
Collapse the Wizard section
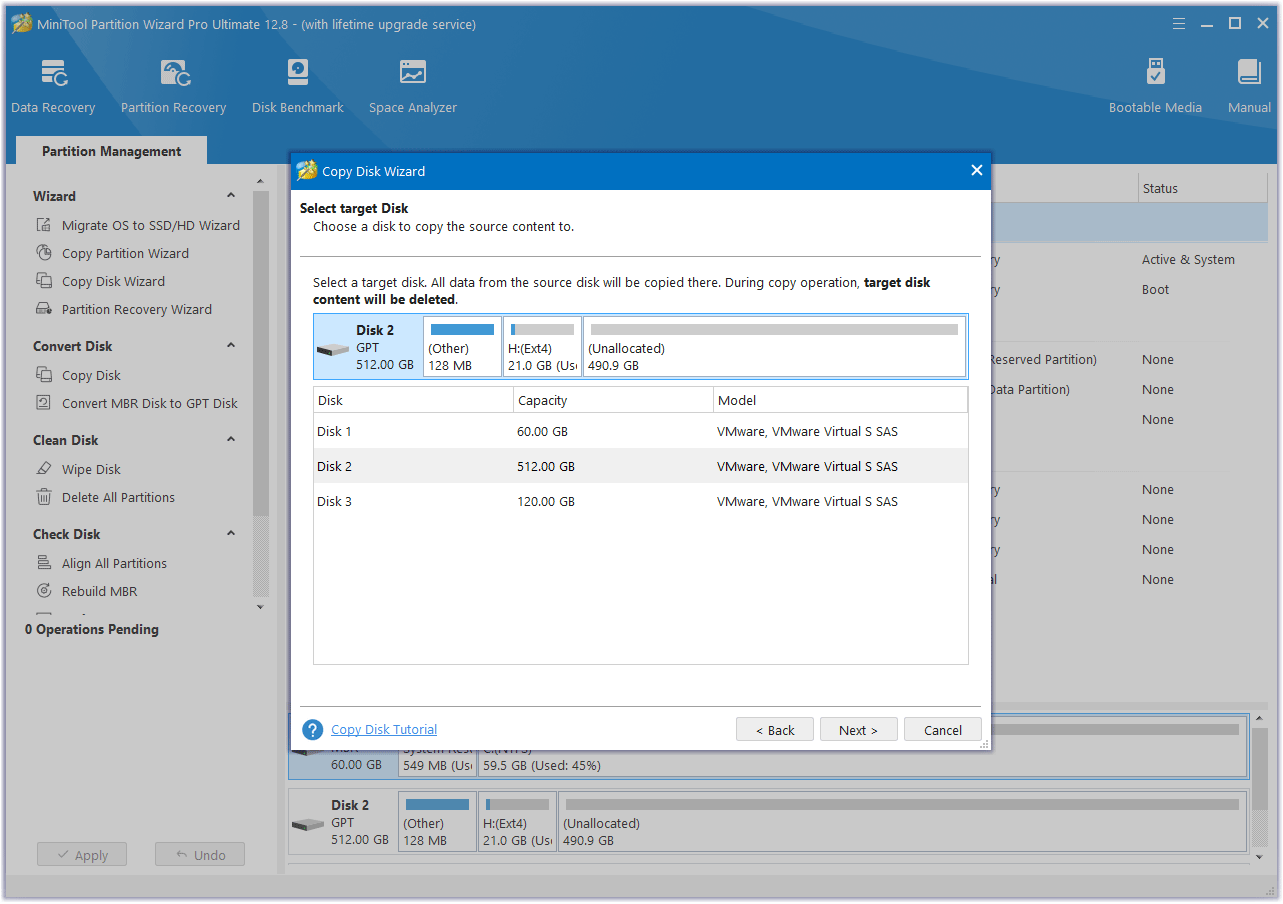231,196
